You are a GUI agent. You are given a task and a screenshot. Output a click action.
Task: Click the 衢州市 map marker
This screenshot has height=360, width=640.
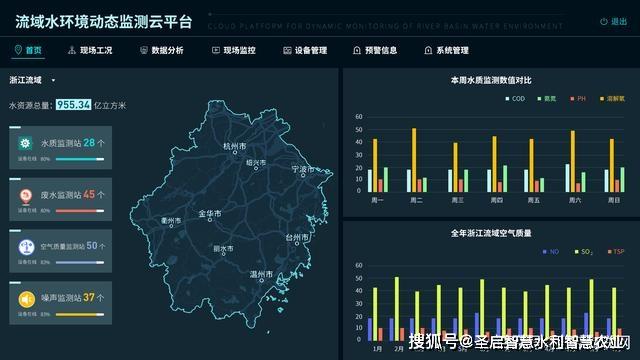[x=171, y=226]
